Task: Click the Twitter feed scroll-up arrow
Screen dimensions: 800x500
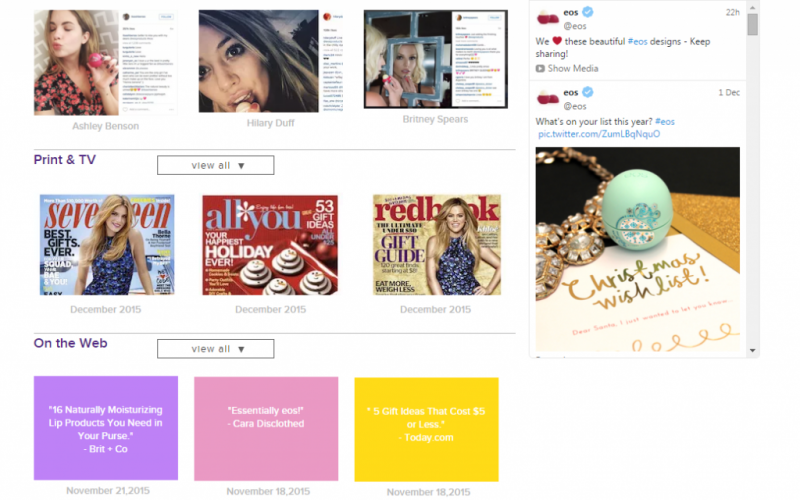Action: coord(753,8)
